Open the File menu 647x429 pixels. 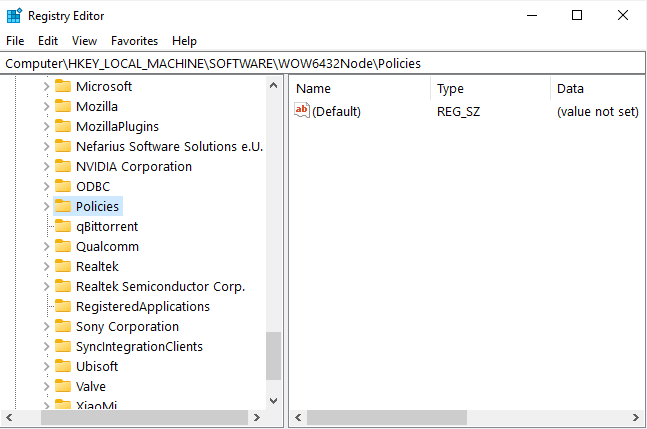pos(15,41)
